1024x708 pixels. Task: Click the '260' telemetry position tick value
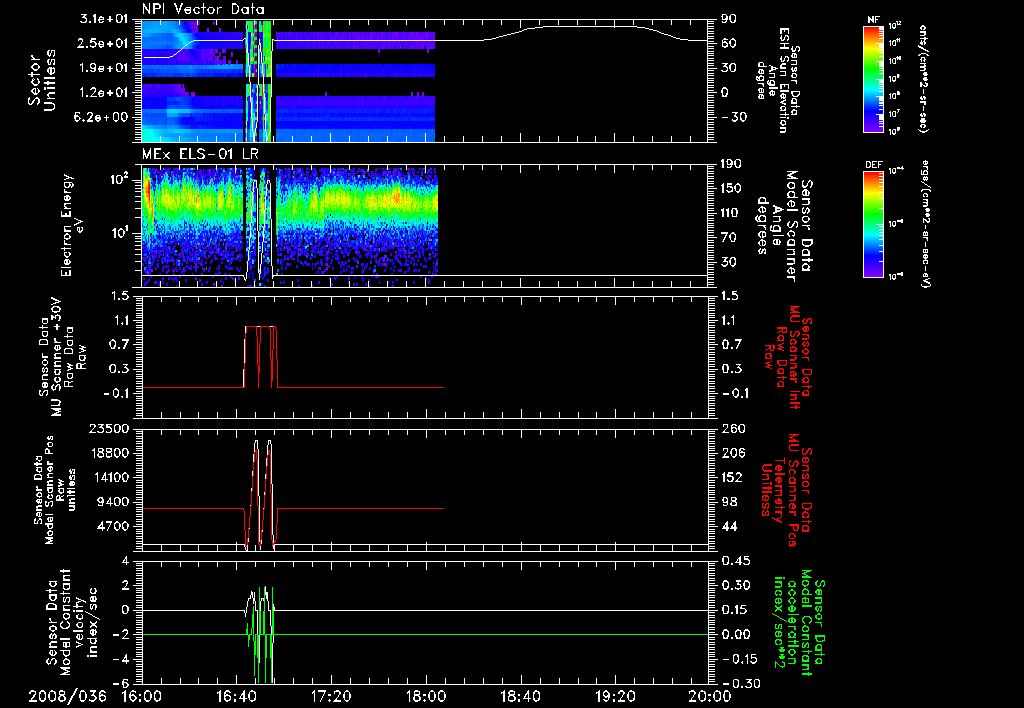(x=733, y=428)
